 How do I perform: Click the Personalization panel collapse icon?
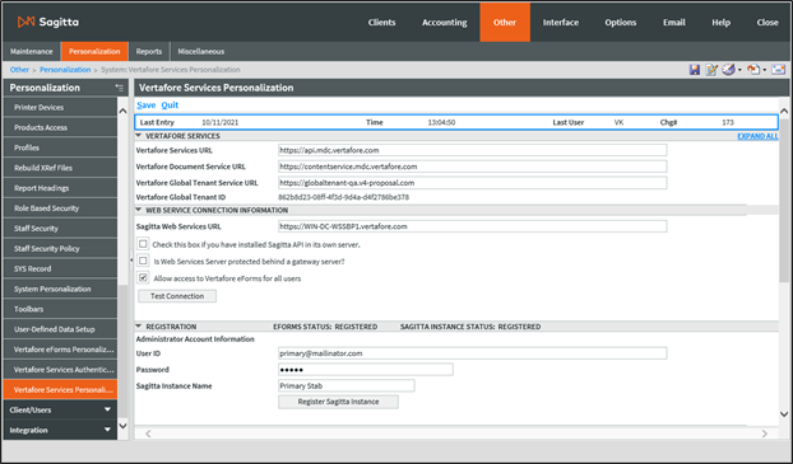(120, 88)
